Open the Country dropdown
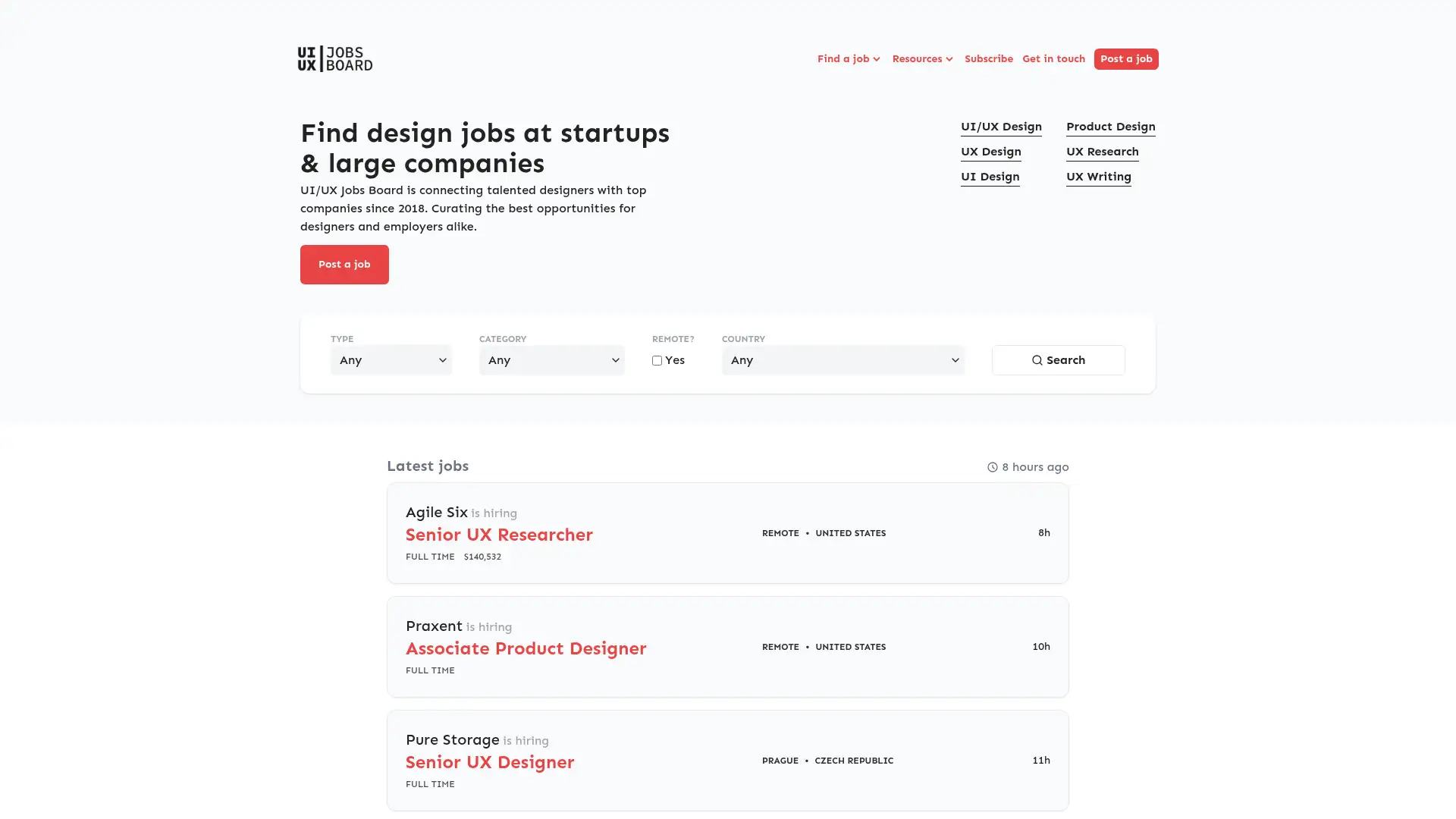Screen dimensions: 1456x819 [x=843, y=360]
